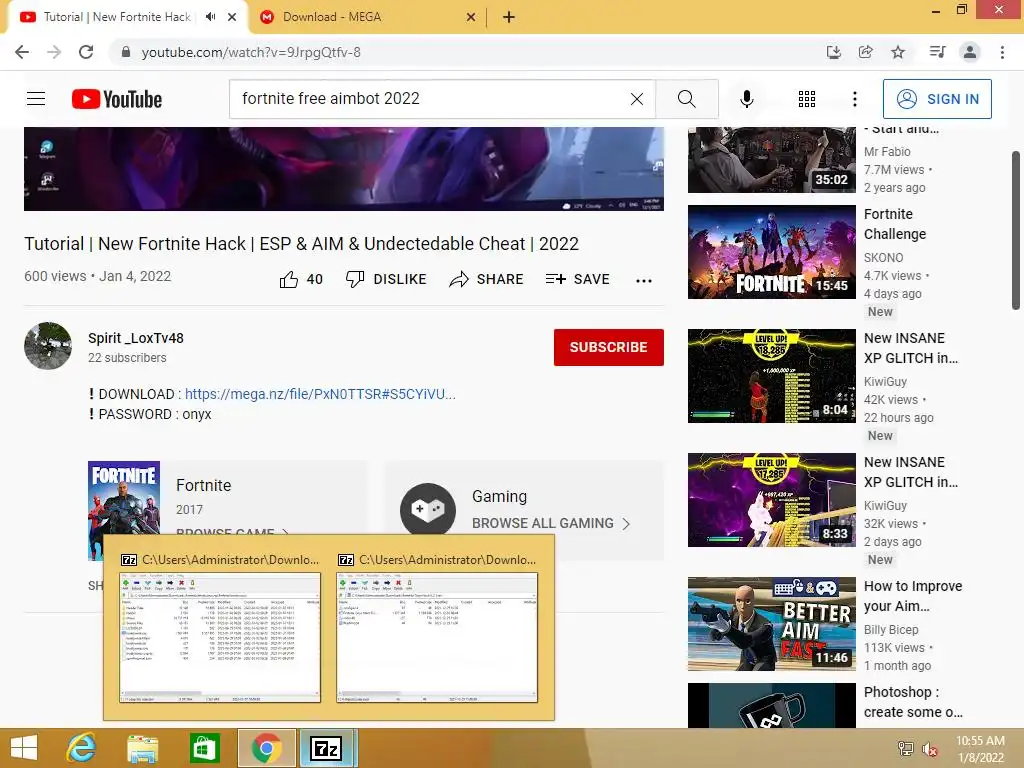The height and width of the screenshot is (768, 1024).
Task: Open the mega.nz download link
Action: click(320, 394)
